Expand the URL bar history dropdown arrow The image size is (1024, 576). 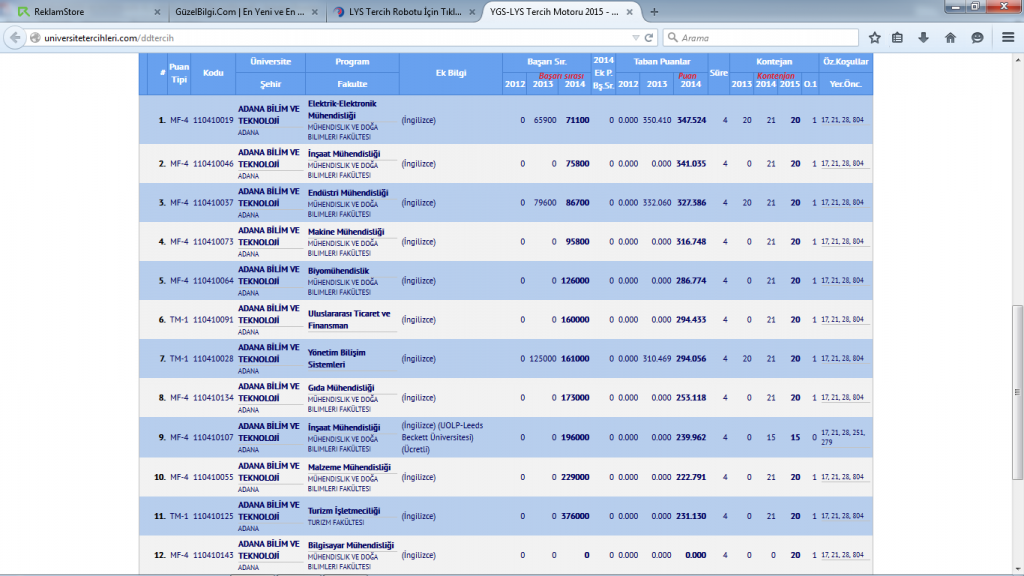[x=635, y=38]
